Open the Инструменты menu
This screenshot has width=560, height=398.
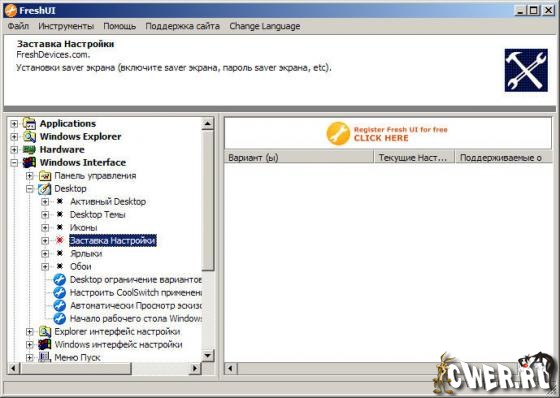click(66, 26)
